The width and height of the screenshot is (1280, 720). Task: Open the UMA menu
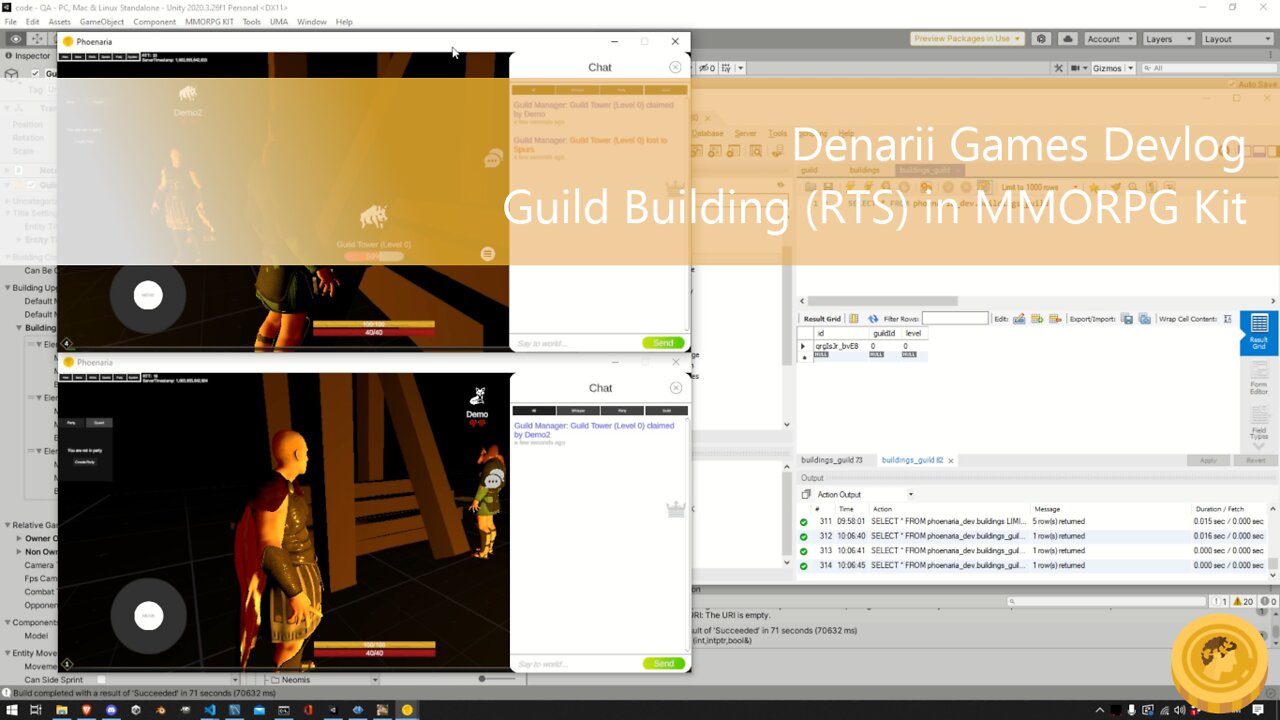[279, 22]
